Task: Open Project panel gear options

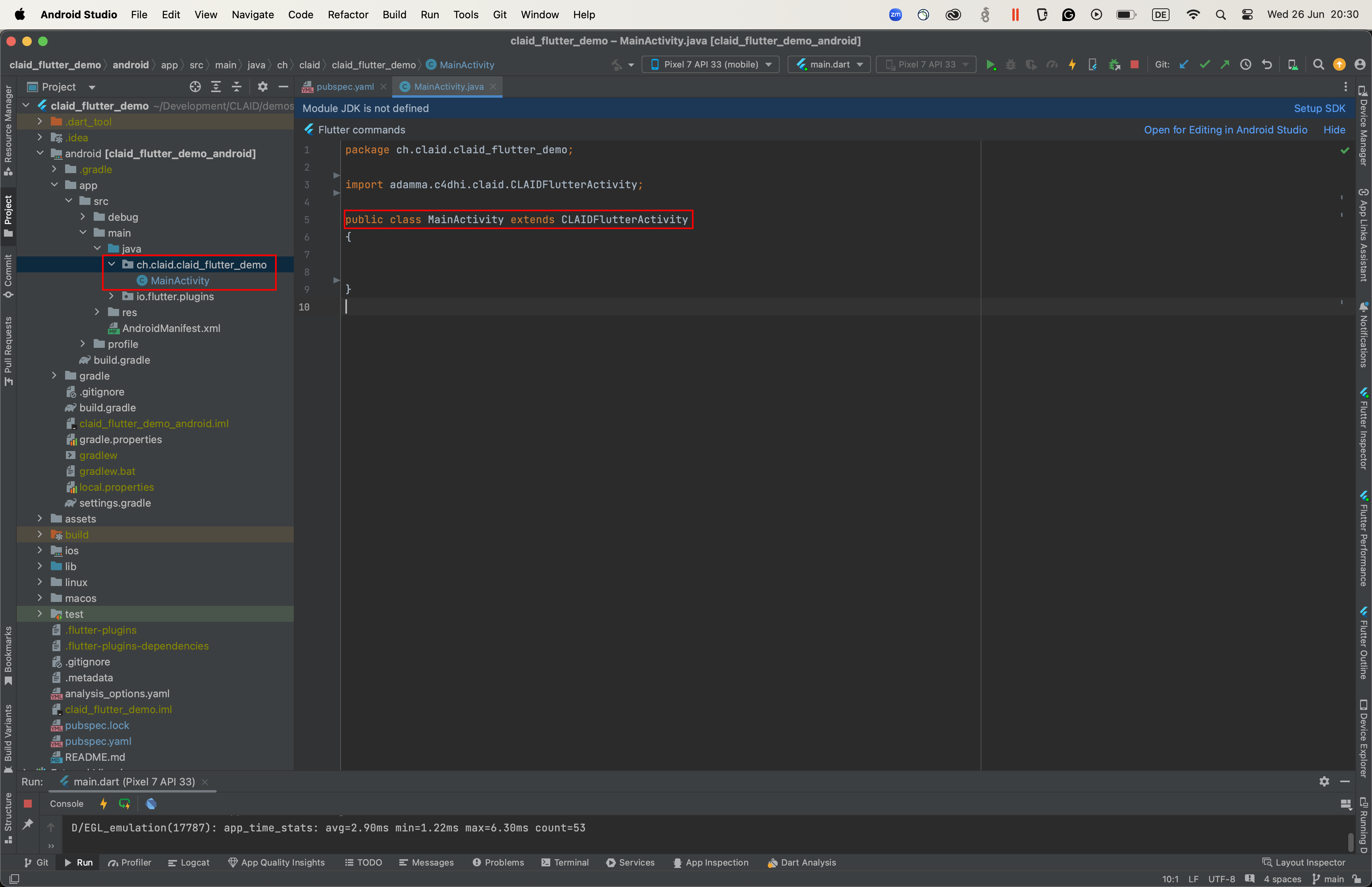Action: pyautogui.click(x=262, y=87)
